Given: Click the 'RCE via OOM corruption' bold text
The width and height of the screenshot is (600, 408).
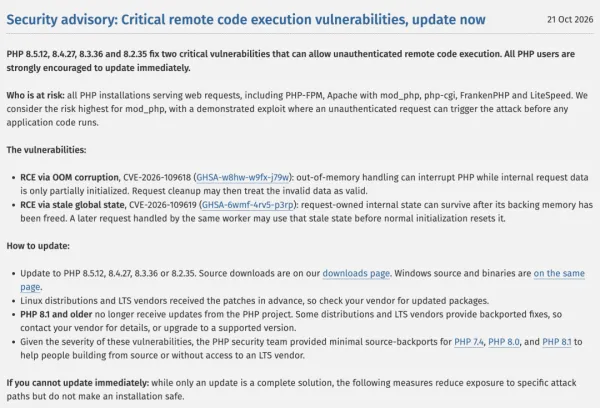Looking at the screenshot, I should click(69, 178).
